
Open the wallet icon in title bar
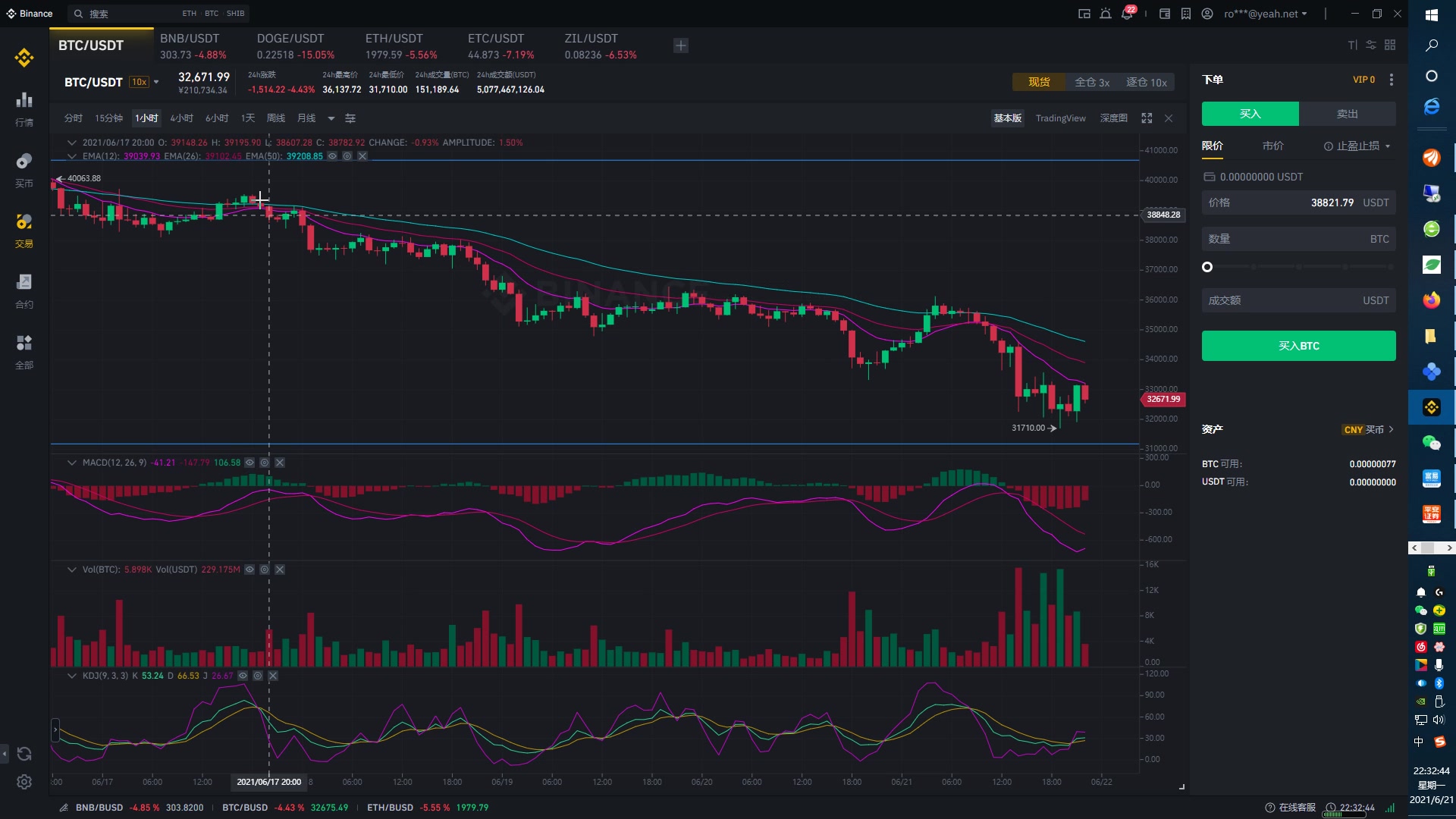1165,14
